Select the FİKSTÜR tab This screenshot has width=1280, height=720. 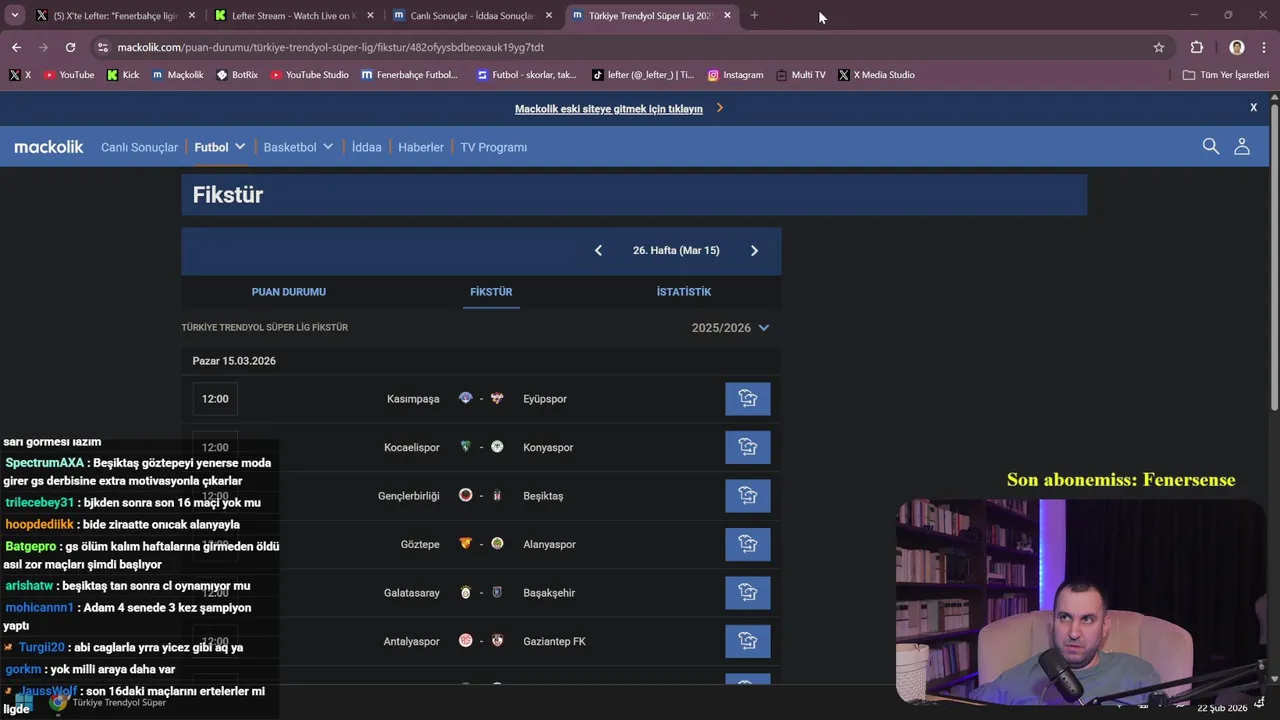point(491,292)
